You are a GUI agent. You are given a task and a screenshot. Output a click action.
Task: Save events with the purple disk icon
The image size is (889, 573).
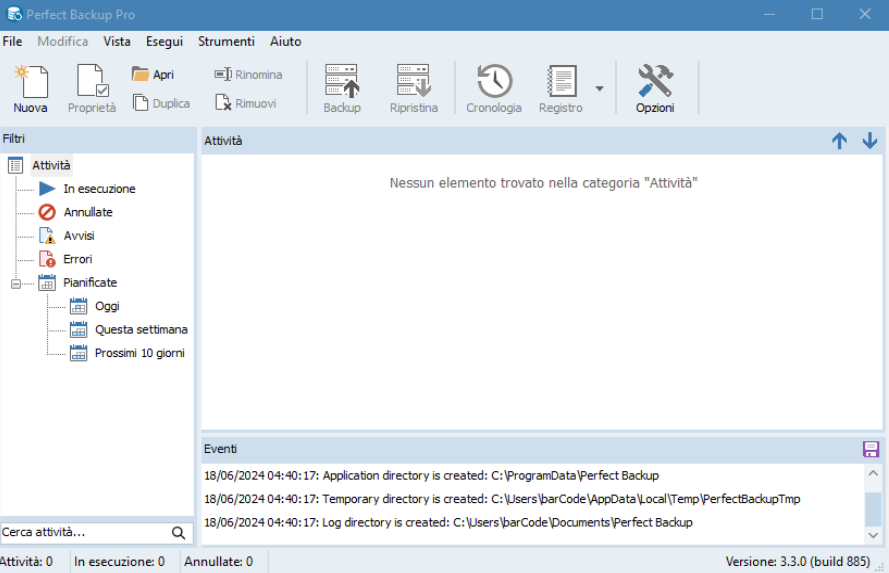pyautogui.click(x=871, y=449)
